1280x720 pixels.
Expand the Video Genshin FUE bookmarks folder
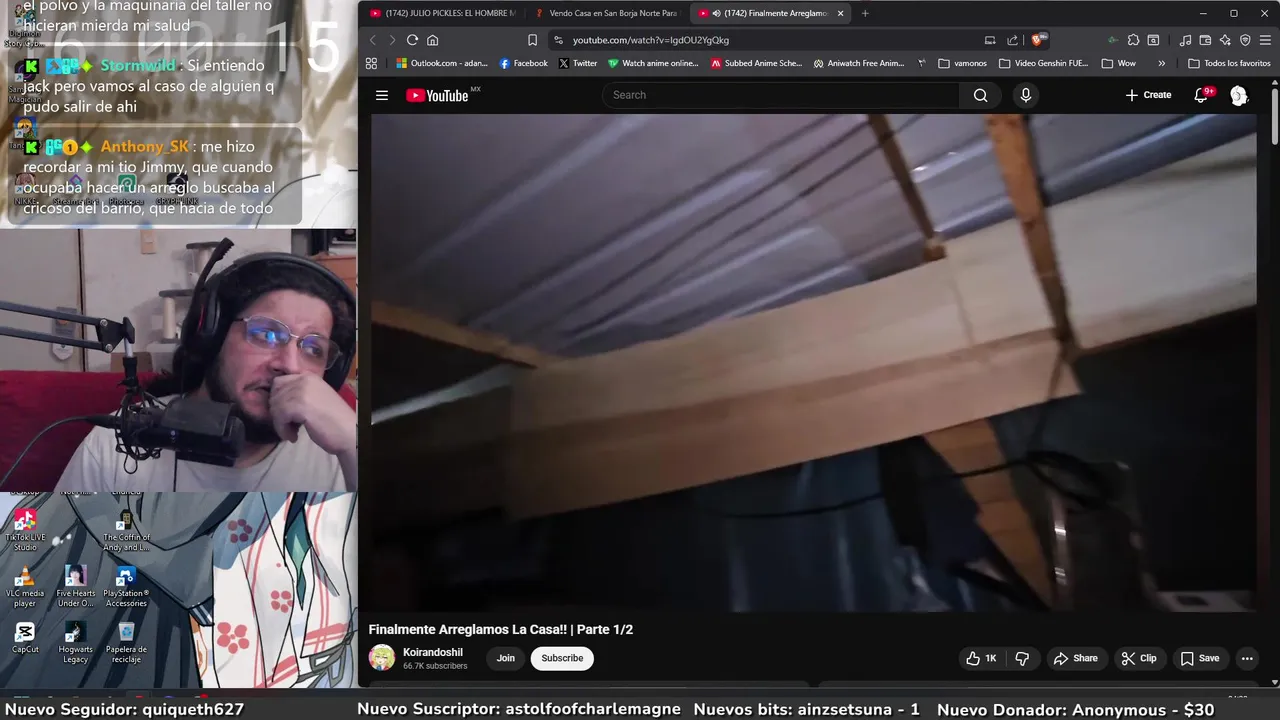(1043, 63)
